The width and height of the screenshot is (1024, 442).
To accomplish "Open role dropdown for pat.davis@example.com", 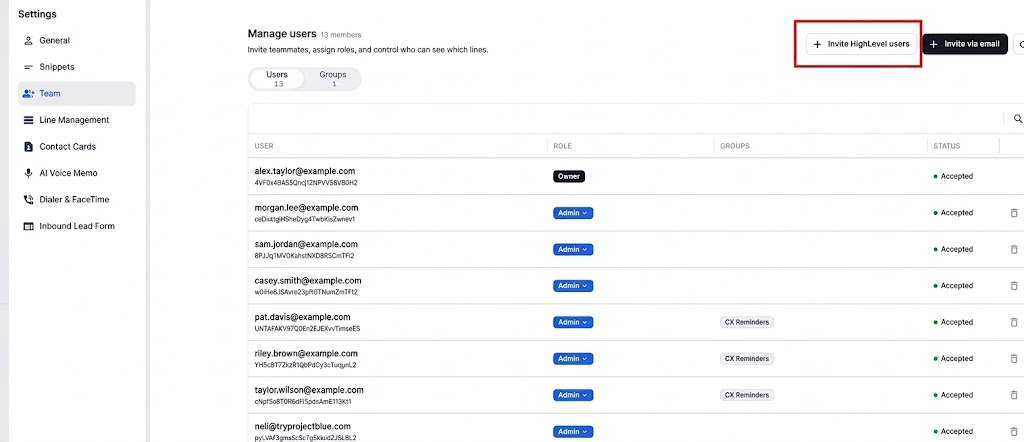I will pos(573,322).
